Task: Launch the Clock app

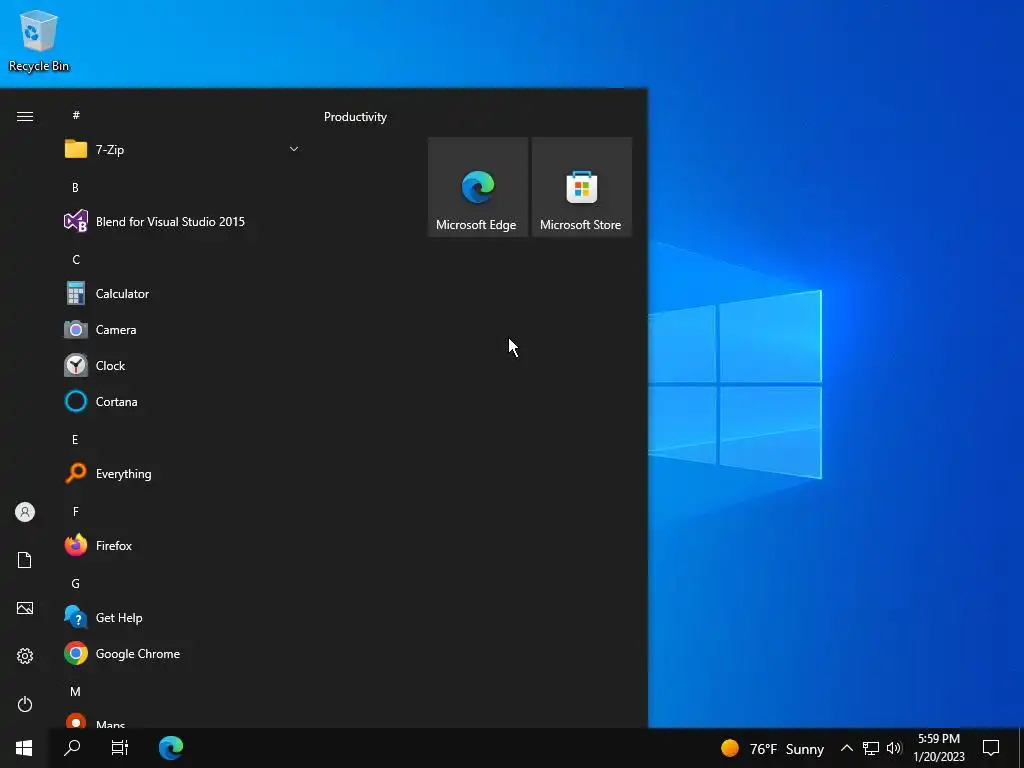Action: click(x=183, y=366)
